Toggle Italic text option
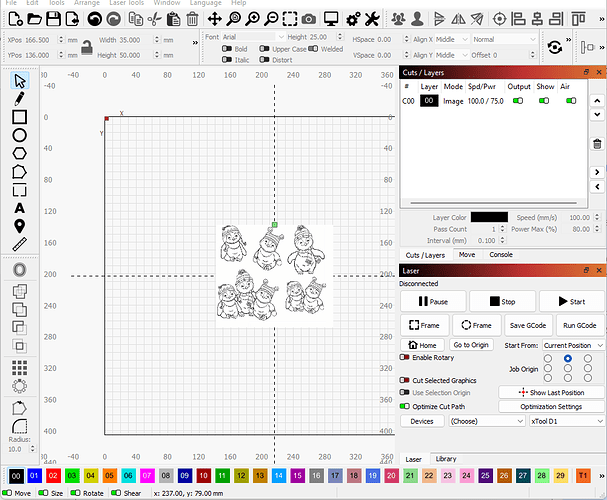 point(226,60)
